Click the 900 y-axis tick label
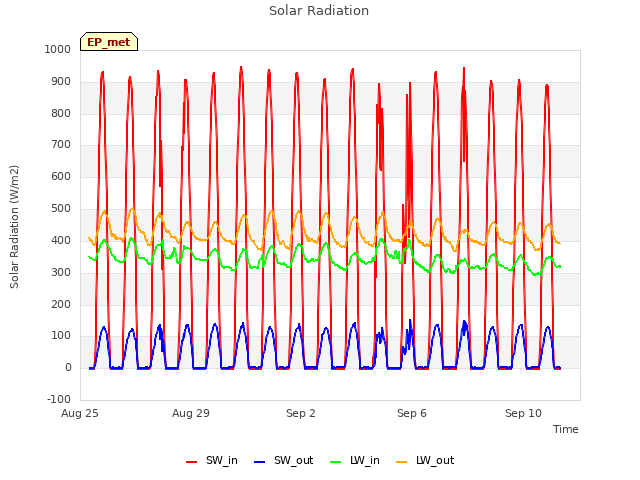The height and width of the screenshot is (480, 640). coord(61,82)
